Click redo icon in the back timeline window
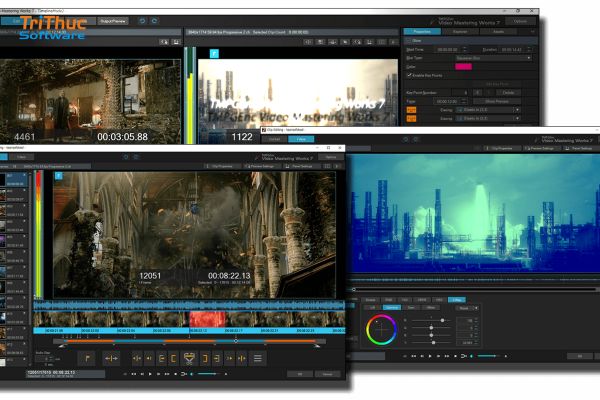The image size is (600, 400). 154,21
